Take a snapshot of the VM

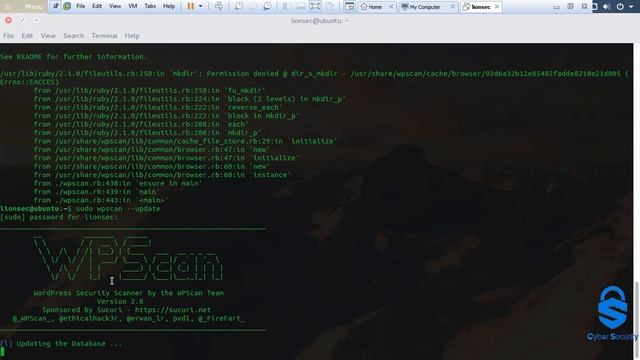click(x=239, y=6)
